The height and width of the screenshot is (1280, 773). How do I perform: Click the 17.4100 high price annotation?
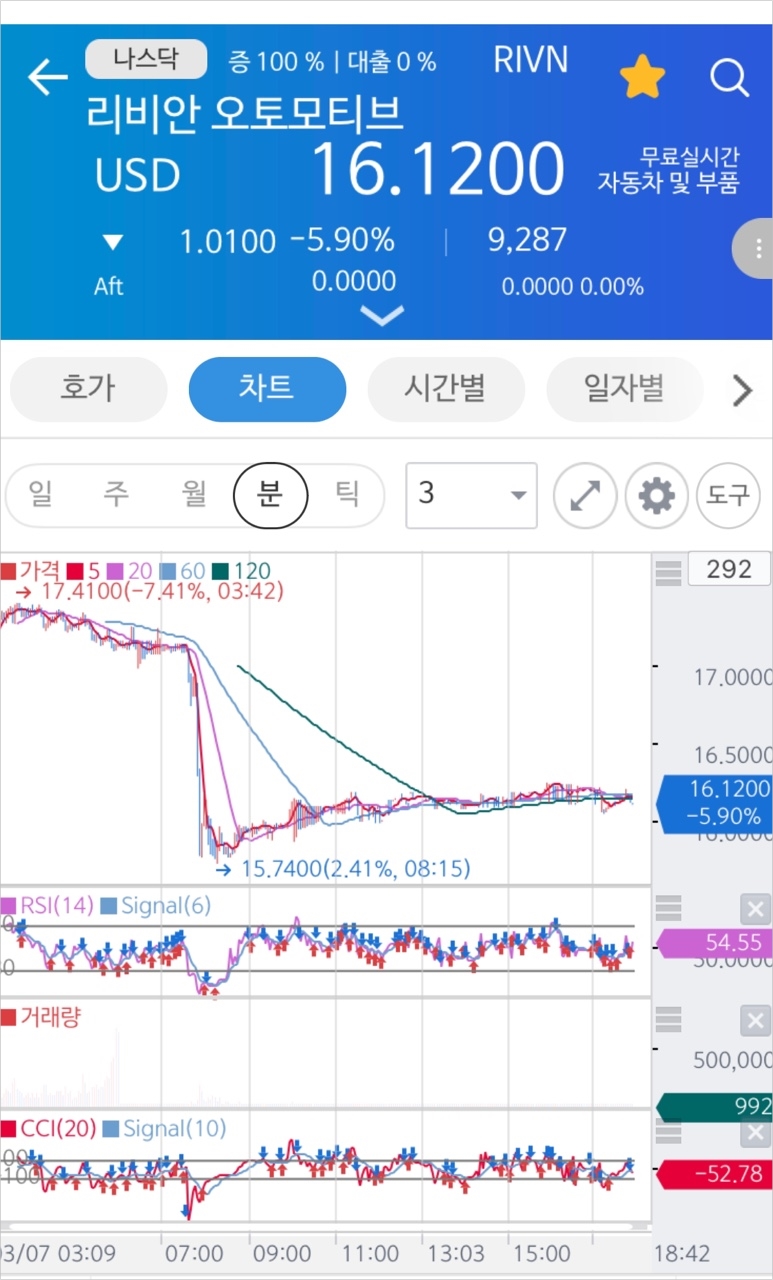[x=150, y=591]
